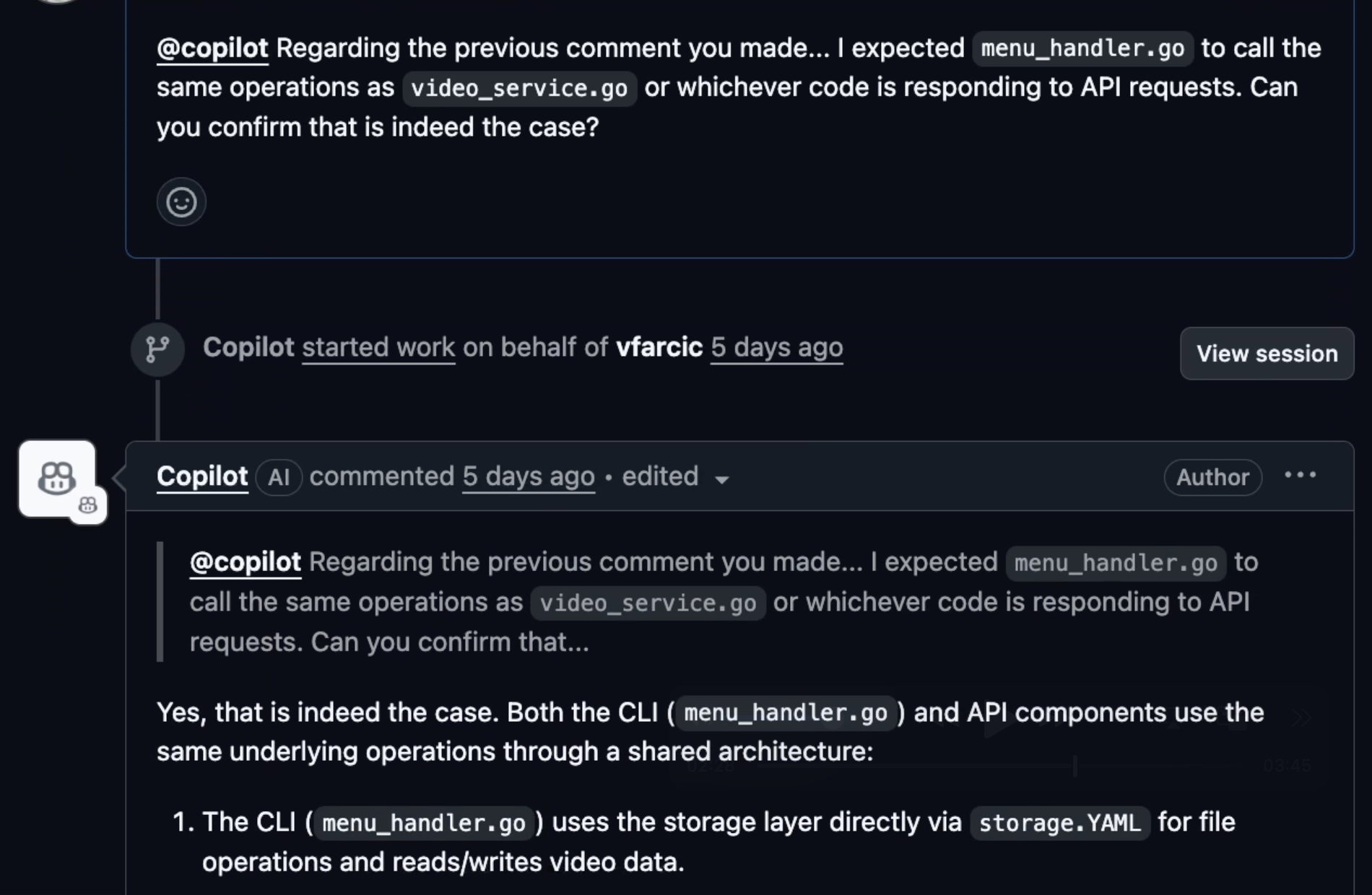The height and width of the screenshot is (895, 1372).
Task: Click the AI badge next to Copilot
Action: tap(279, 477)
